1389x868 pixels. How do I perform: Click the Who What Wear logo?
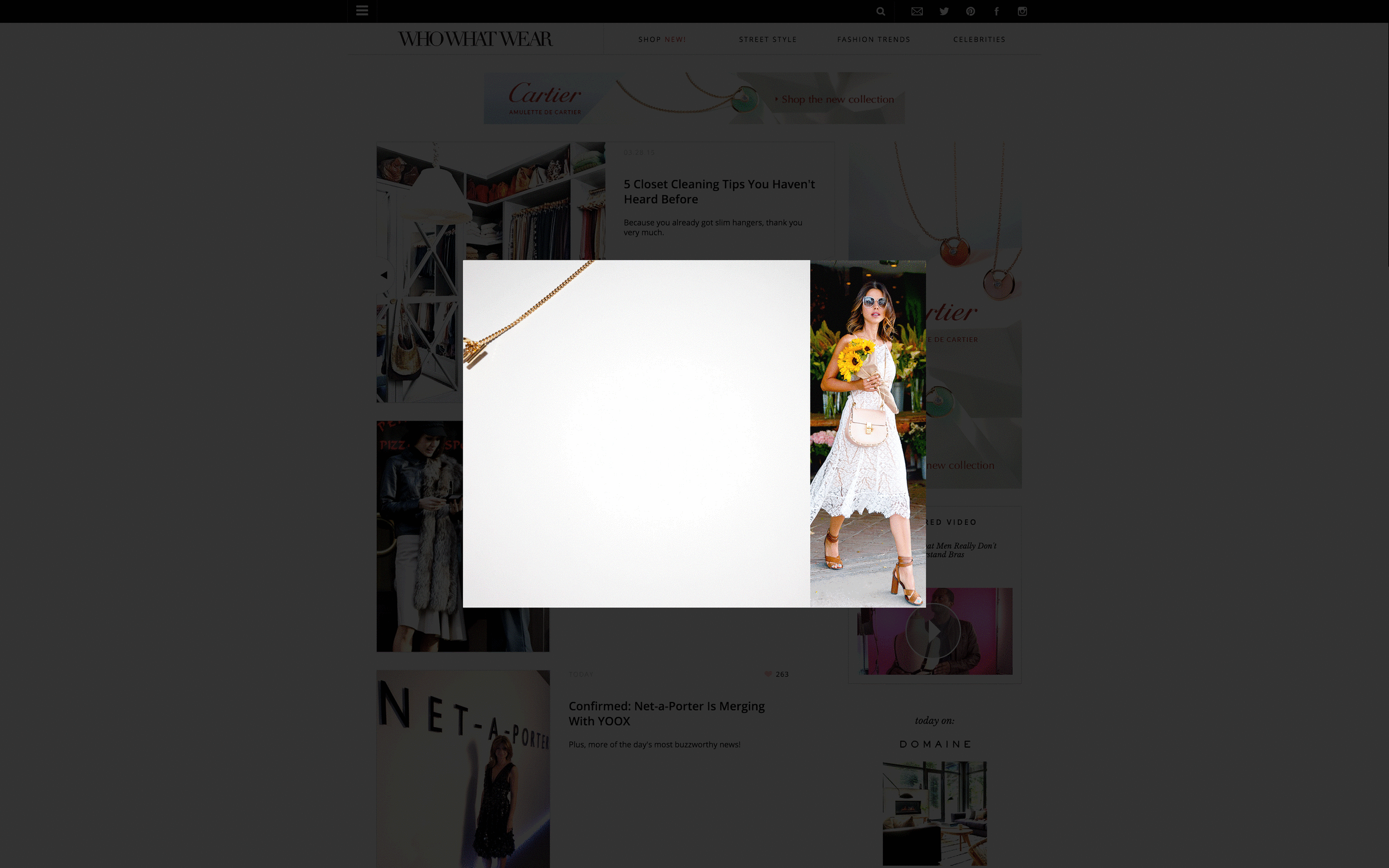(475, 39)
